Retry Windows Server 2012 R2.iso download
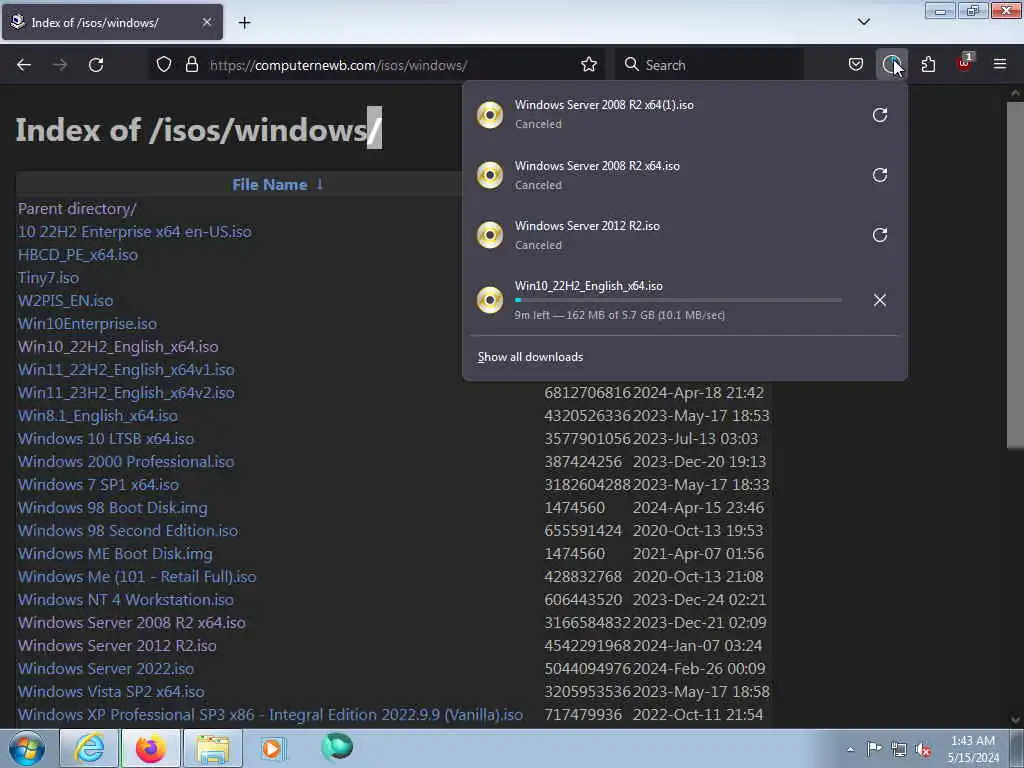The height and width of the screenshot is (768, 1024). pos(880,235)
